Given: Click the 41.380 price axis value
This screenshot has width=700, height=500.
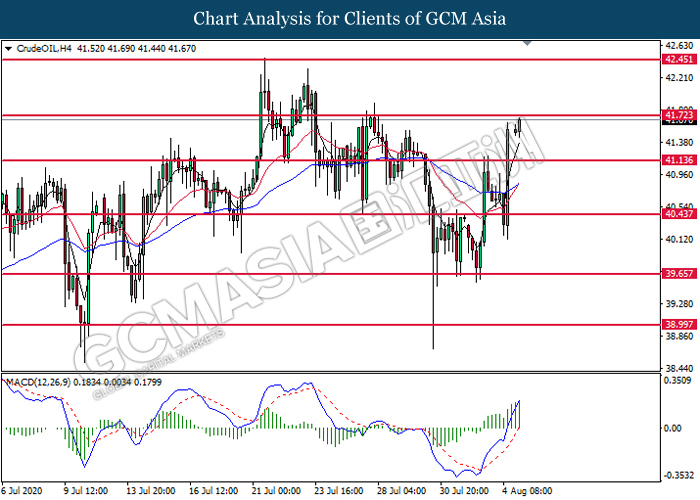Looking at the screenshot, I should click(x=679, y=142).
